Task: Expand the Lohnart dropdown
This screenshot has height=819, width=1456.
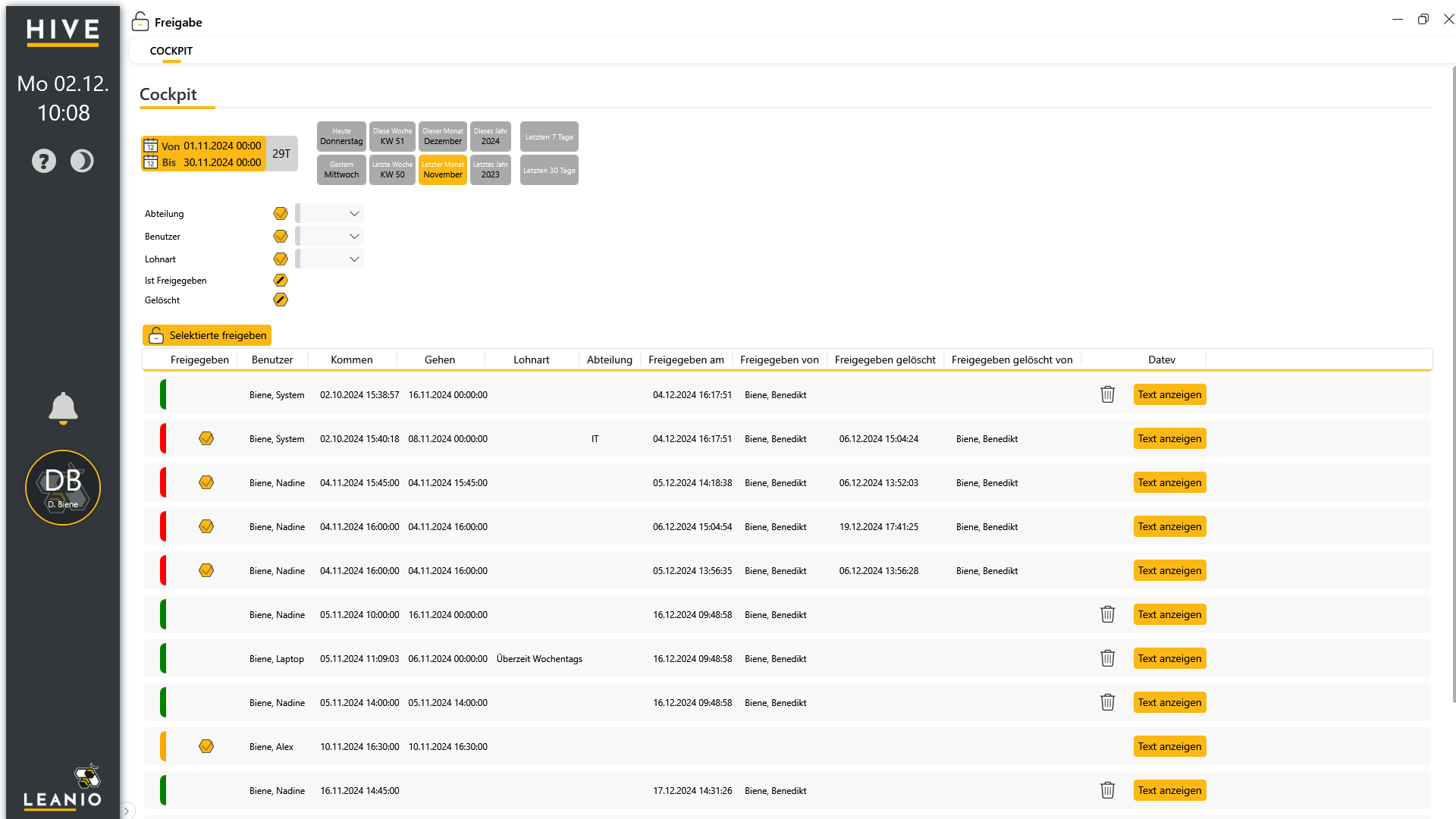Action: point(330,259)
